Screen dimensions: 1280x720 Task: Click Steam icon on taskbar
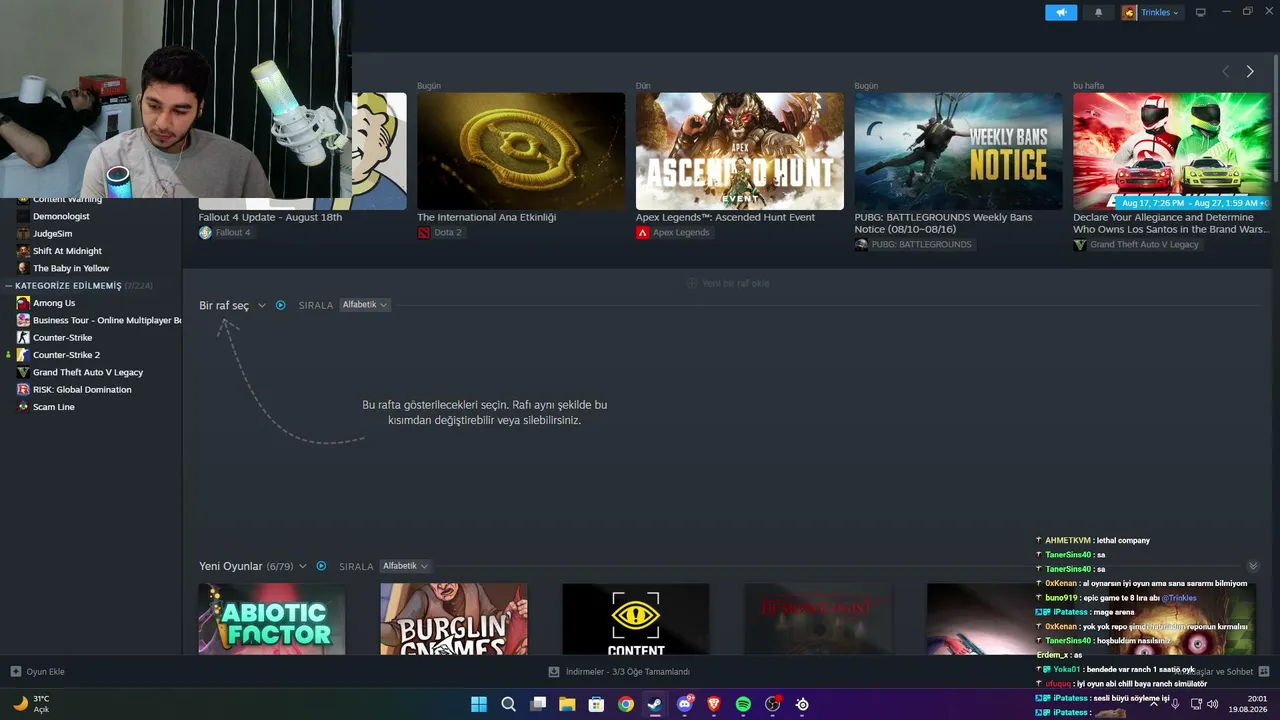click(x=655, y=704)
